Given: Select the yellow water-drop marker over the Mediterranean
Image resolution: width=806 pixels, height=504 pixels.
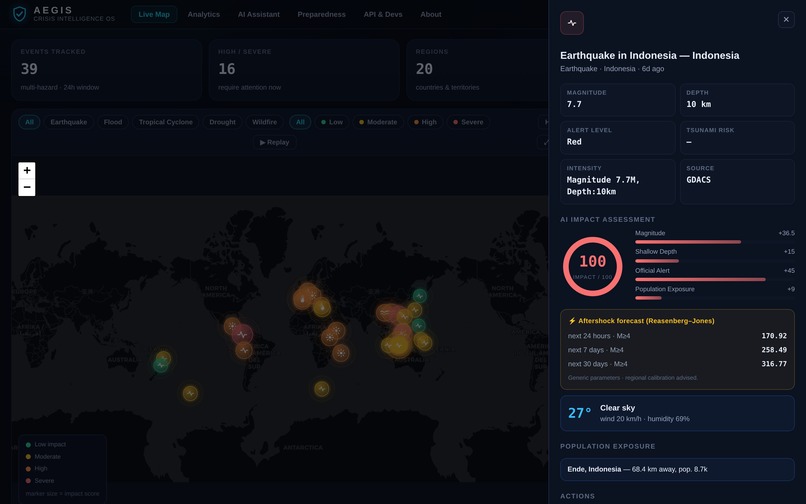Looking at the screenshot, I should click(x=322, y=308).
